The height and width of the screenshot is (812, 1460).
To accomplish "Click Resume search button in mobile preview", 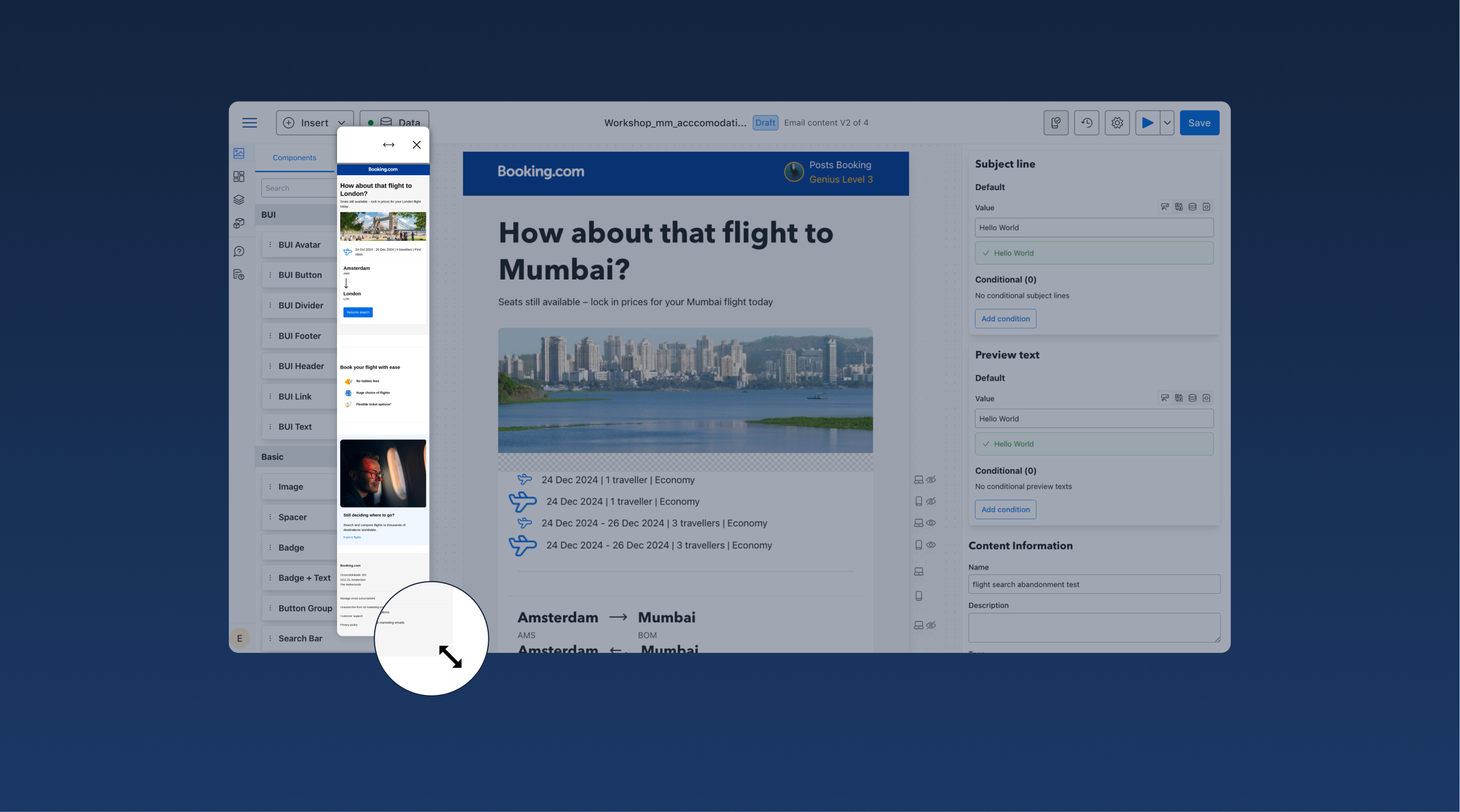I will click(358, 312).
